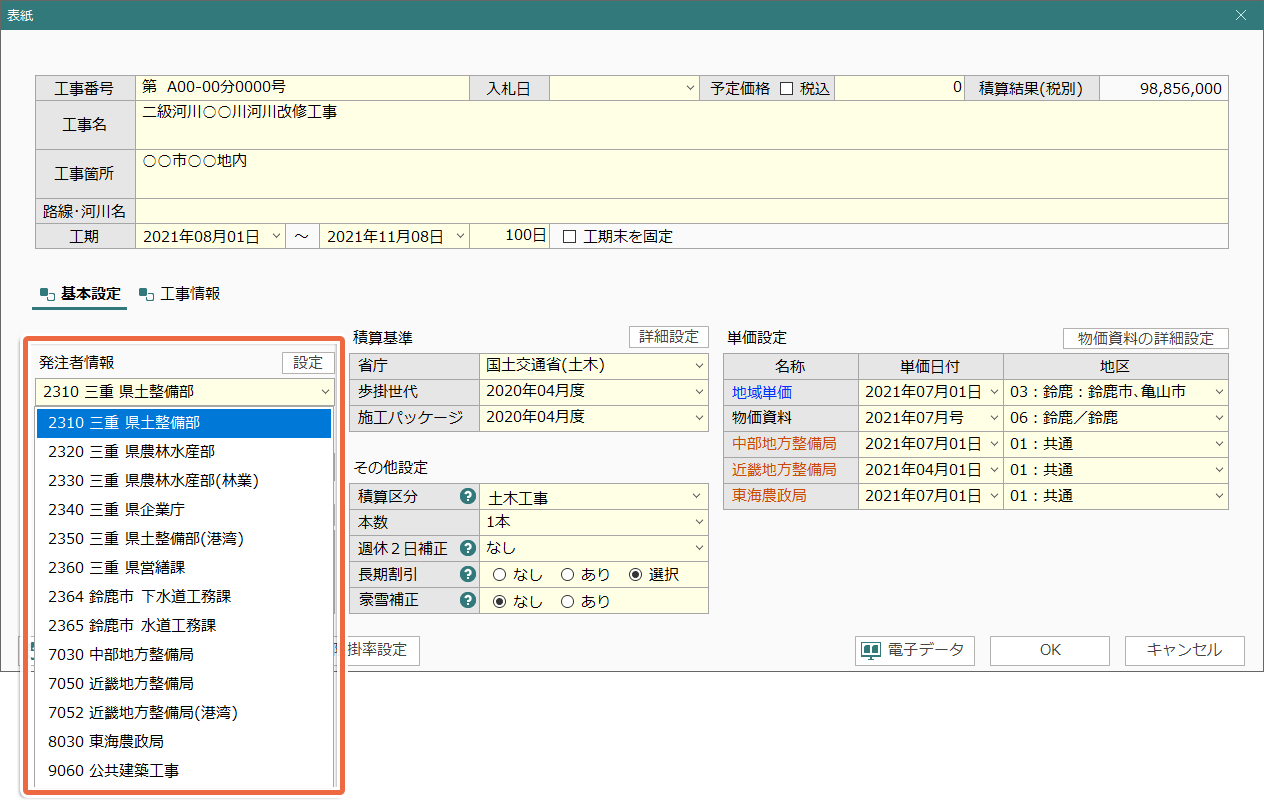
Task: Click 中部地方整備局 name in 単価設定
Action: pos(784,444)
